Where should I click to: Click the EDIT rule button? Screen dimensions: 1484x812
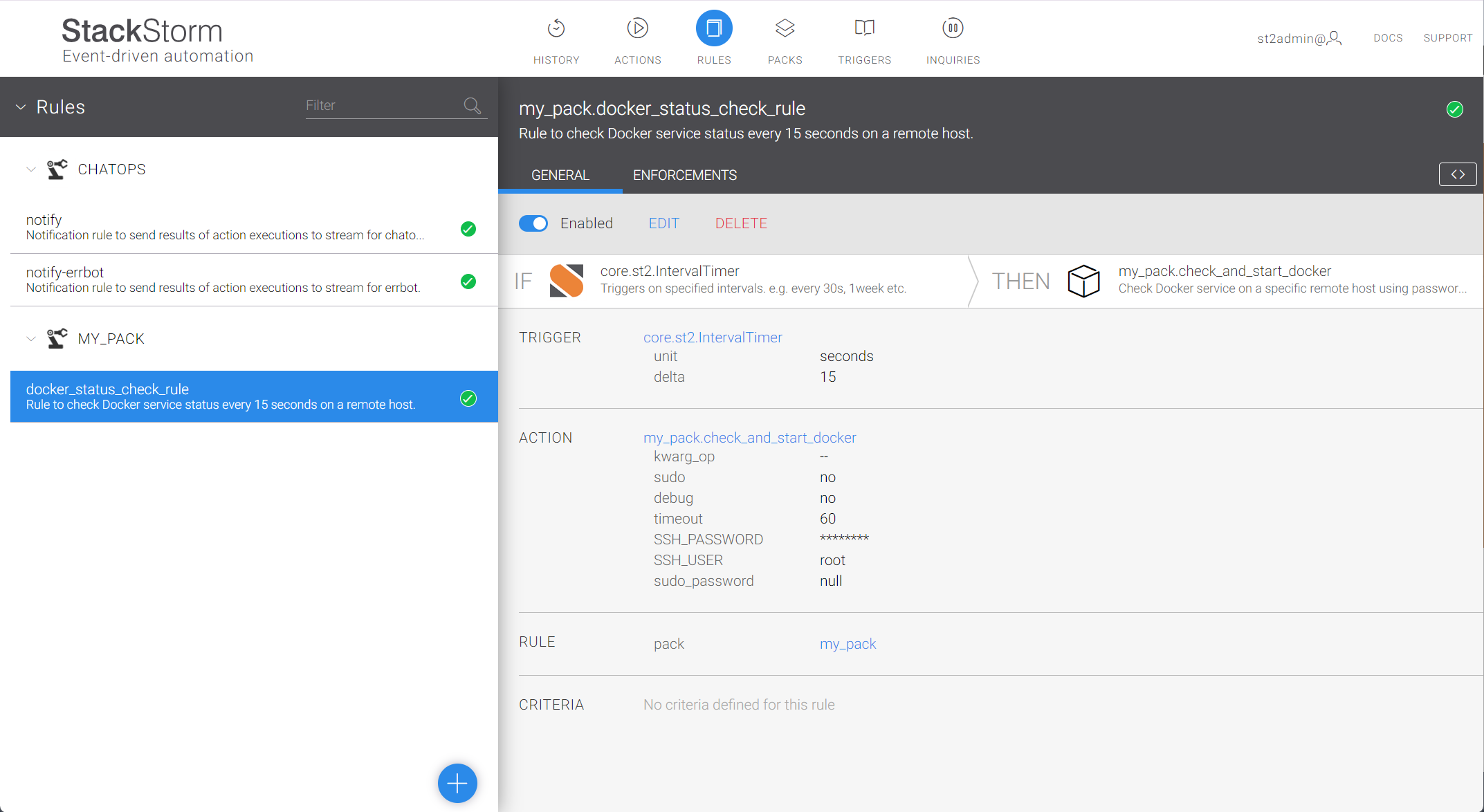coord(664,223)
